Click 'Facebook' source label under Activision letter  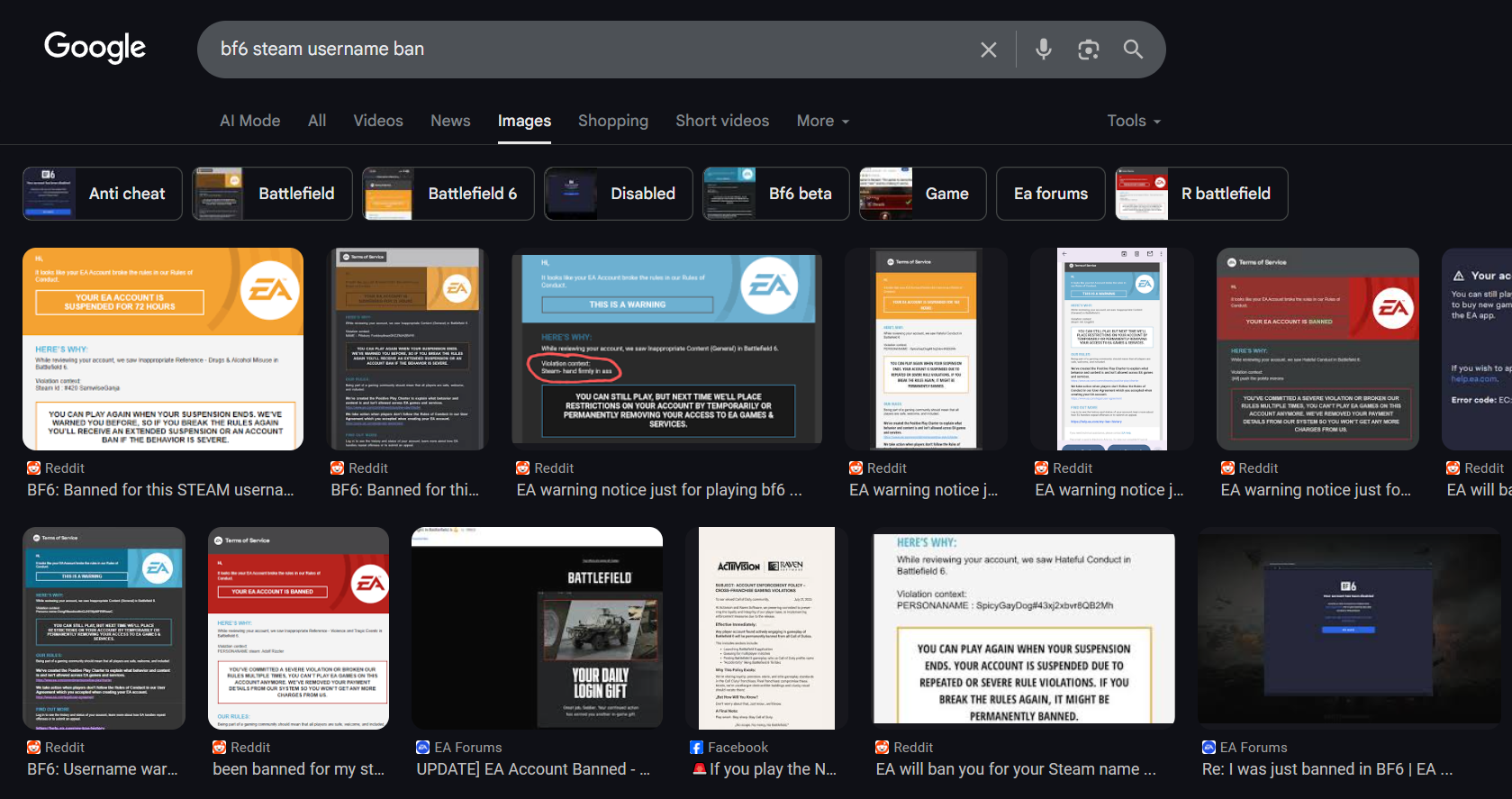point(738,748)
